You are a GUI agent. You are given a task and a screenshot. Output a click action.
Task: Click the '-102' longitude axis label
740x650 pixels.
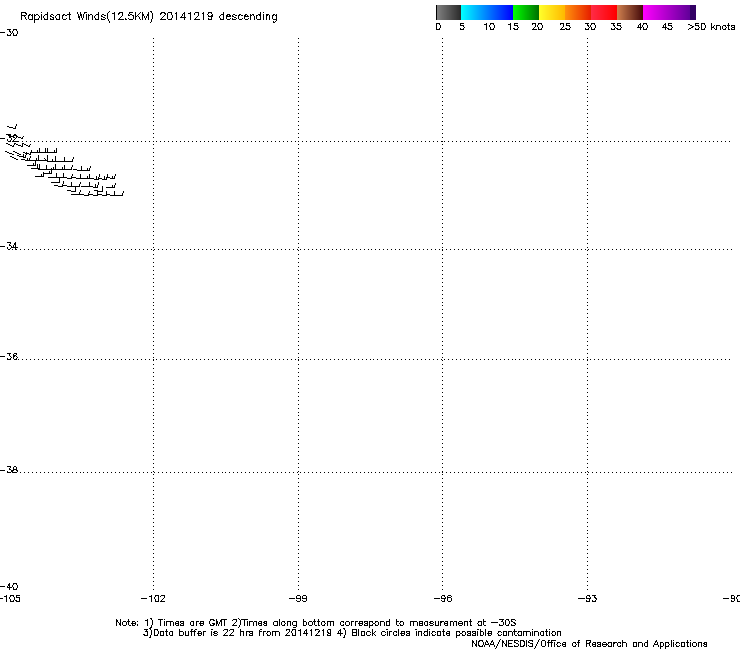pos(153,599)
